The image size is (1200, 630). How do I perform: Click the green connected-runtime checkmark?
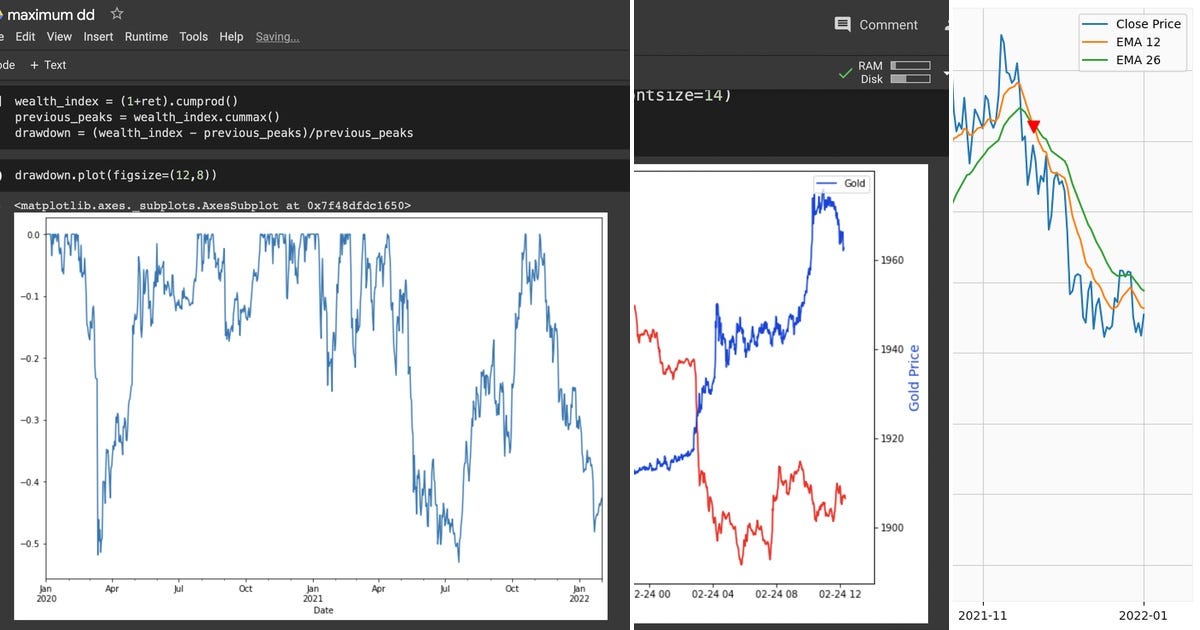pyautogui.click(x=844, y=72)
